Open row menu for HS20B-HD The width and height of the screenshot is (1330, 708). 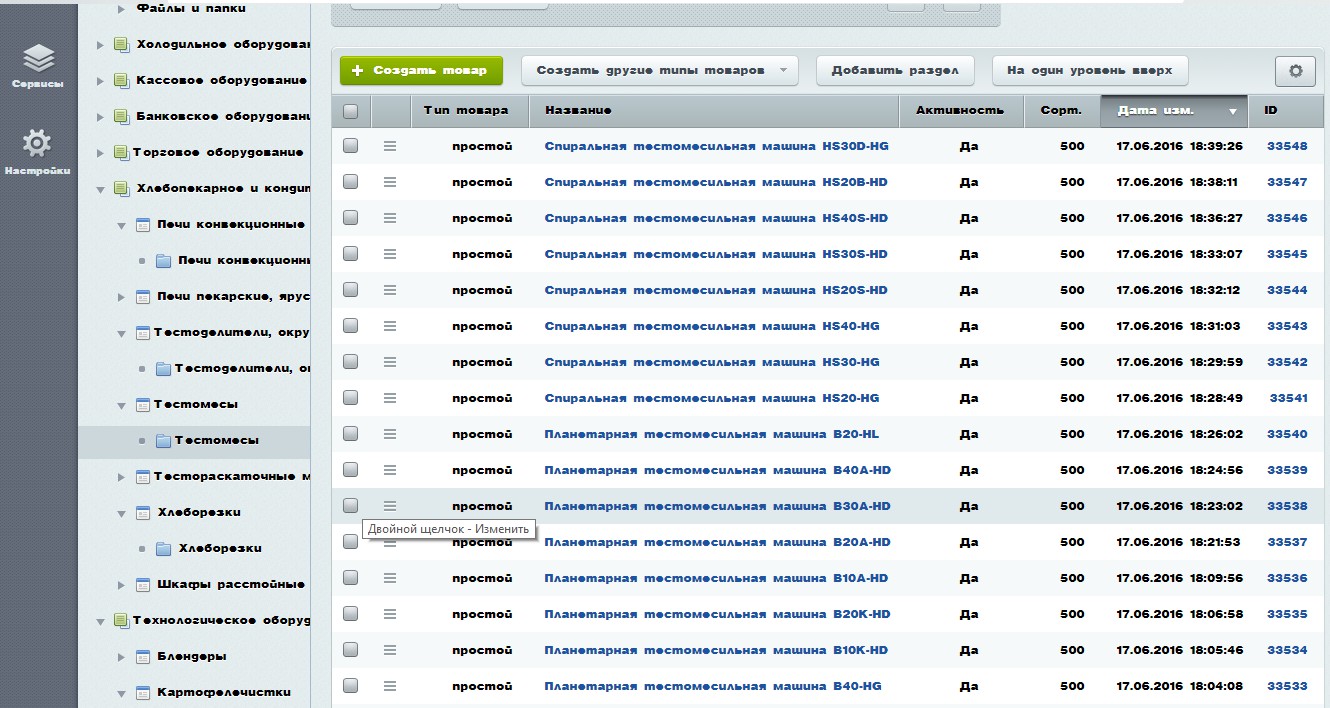390,182
